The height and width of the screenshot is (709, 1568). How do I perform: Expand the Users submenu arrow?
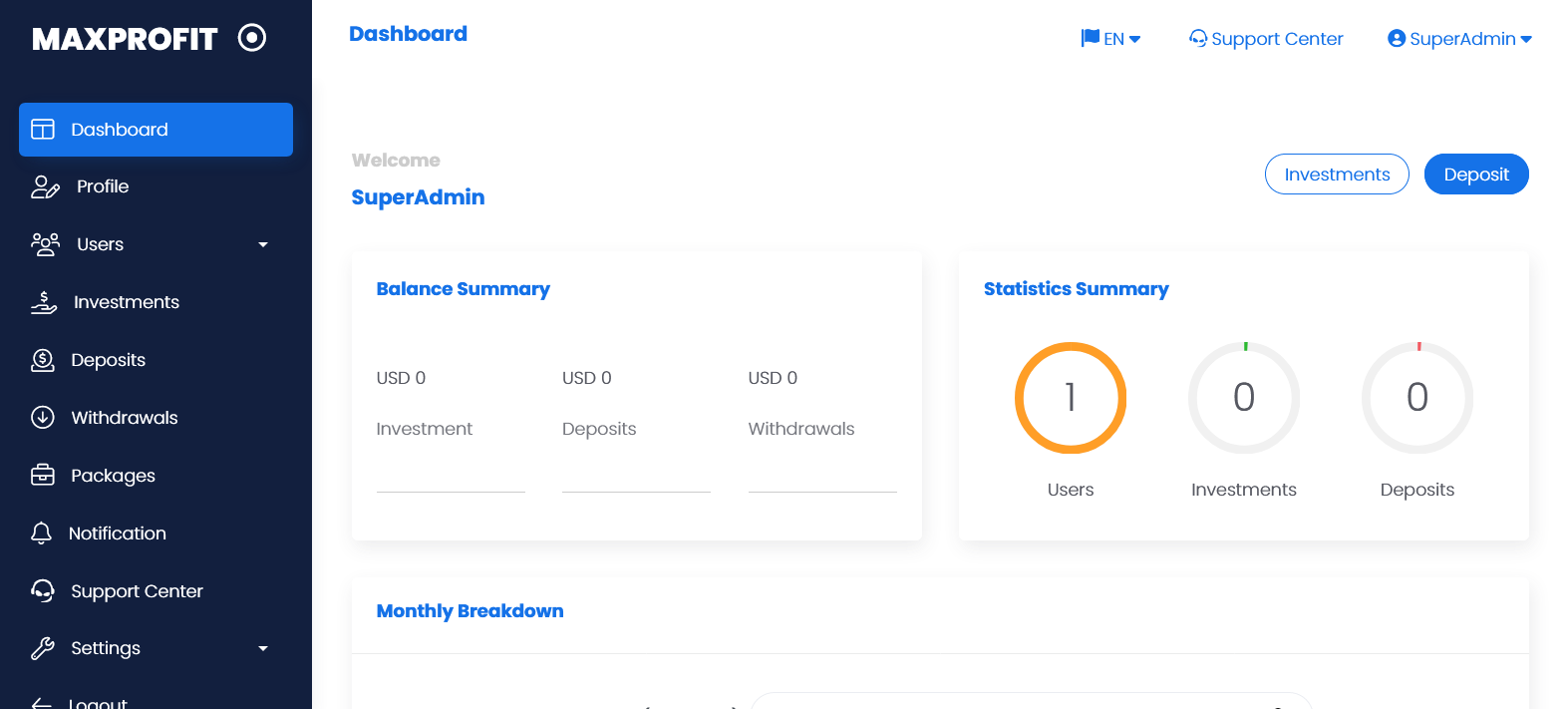click(x=263, y=244)
